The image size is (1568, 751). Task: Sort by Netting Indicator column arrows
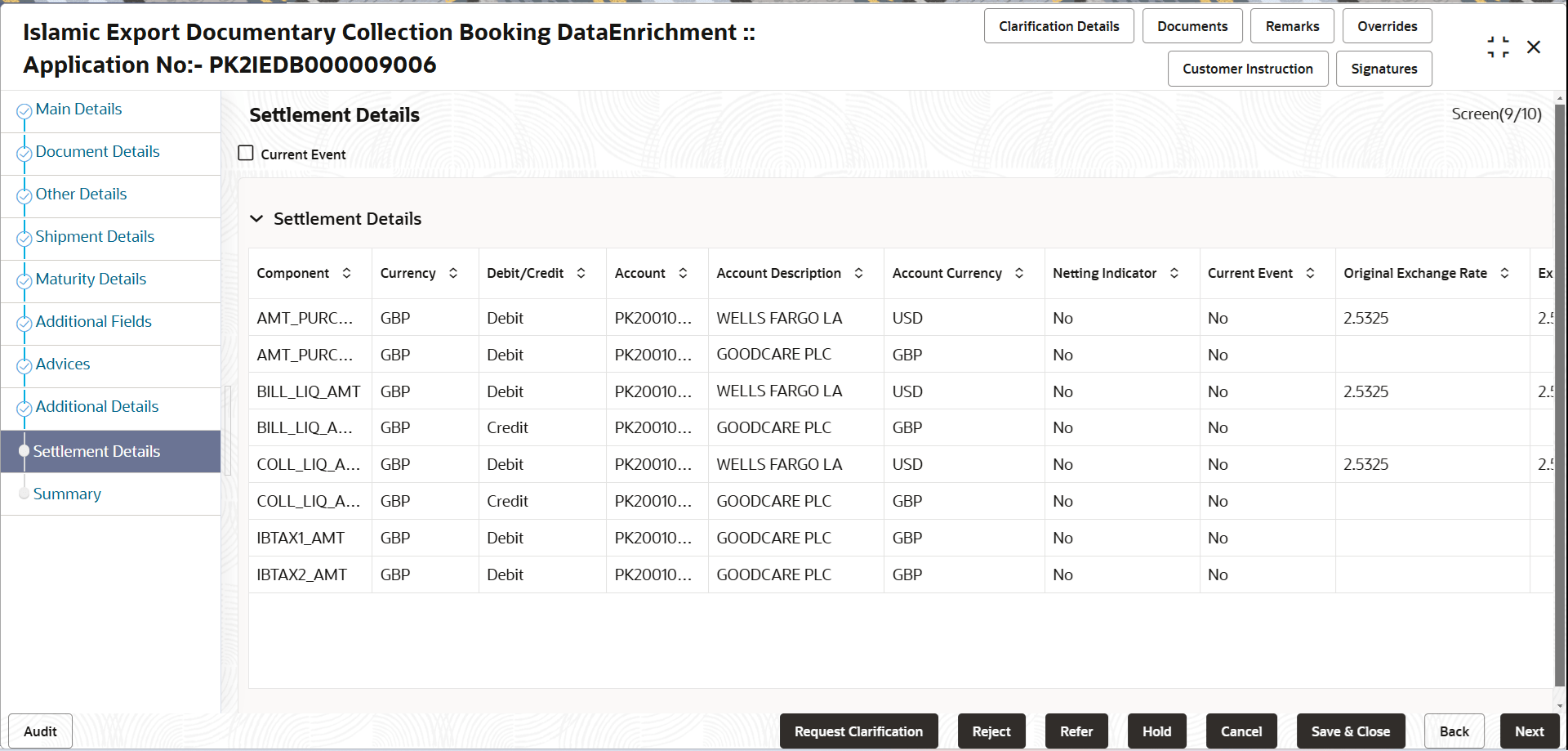(x=1174, y=273)
